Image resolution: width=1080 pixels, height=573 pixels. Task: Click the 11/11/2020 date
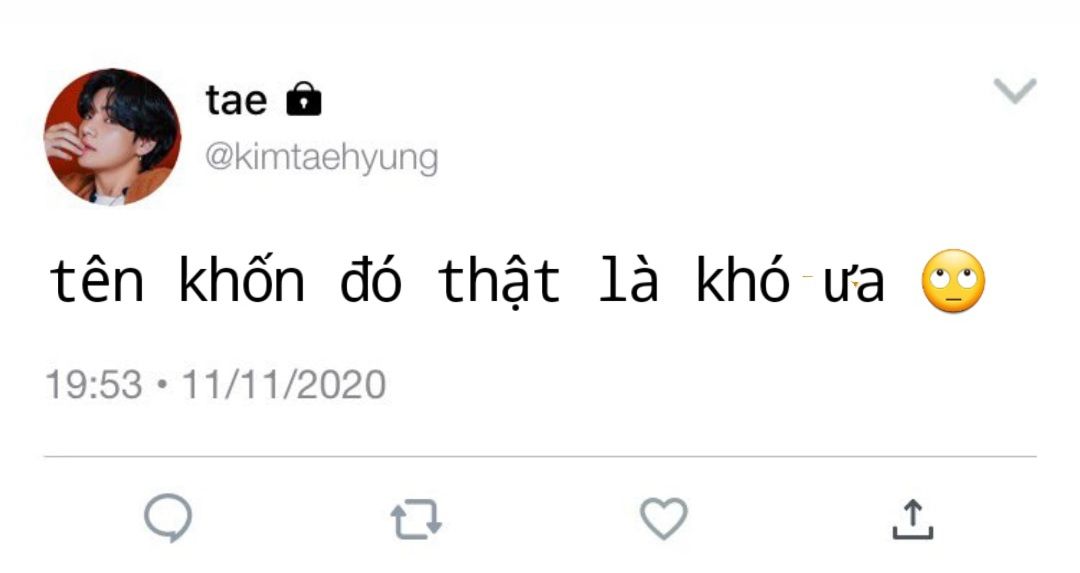pyautogui.click(x=283, y=384)
